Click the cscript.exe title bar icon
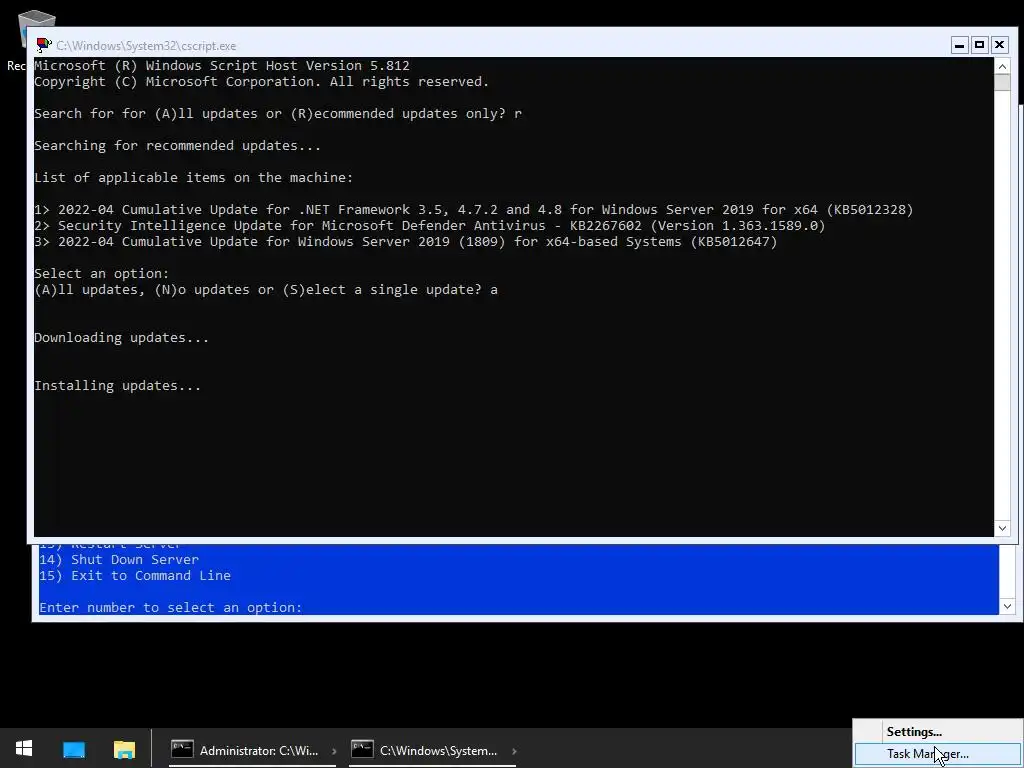 coord(44,45)
